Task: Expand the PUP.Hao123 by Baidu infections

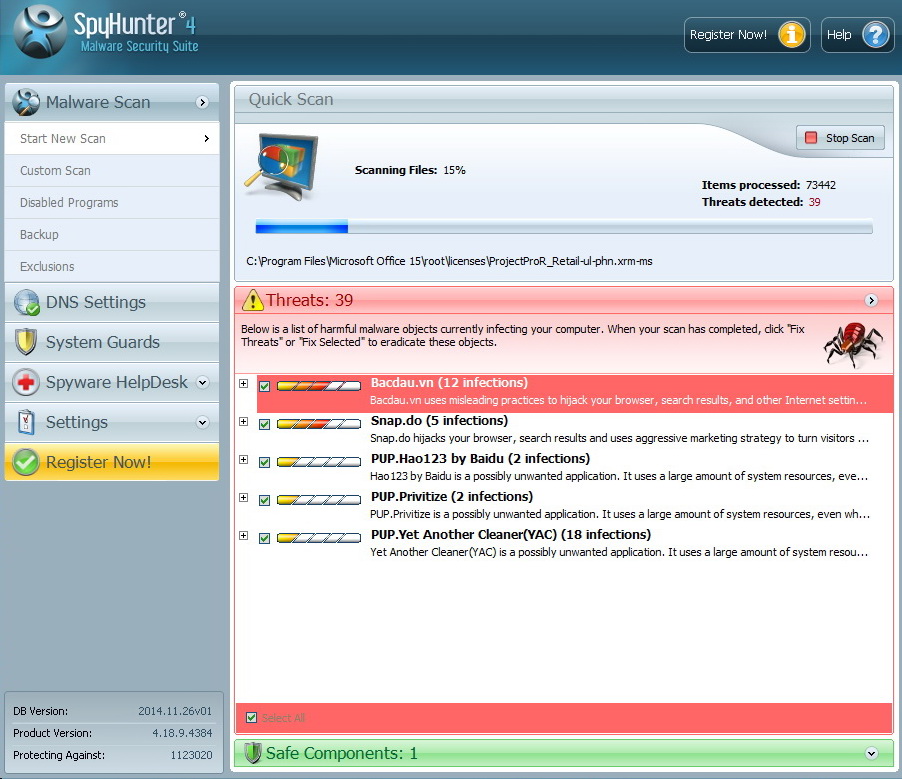Action: click(x=244, y=460)
